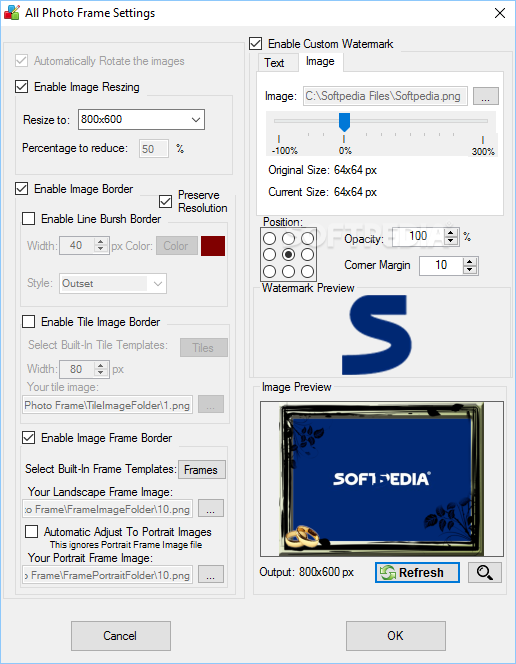Viewport: 516px width, 664px height.
Task: Click the dark red border color swatch
Action: pos(213,246)
